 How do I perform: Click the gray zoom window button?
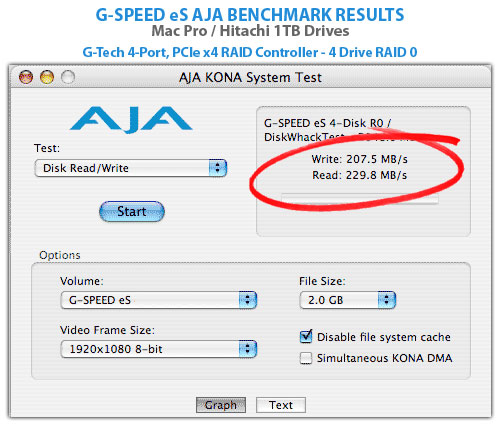point(68,77)
